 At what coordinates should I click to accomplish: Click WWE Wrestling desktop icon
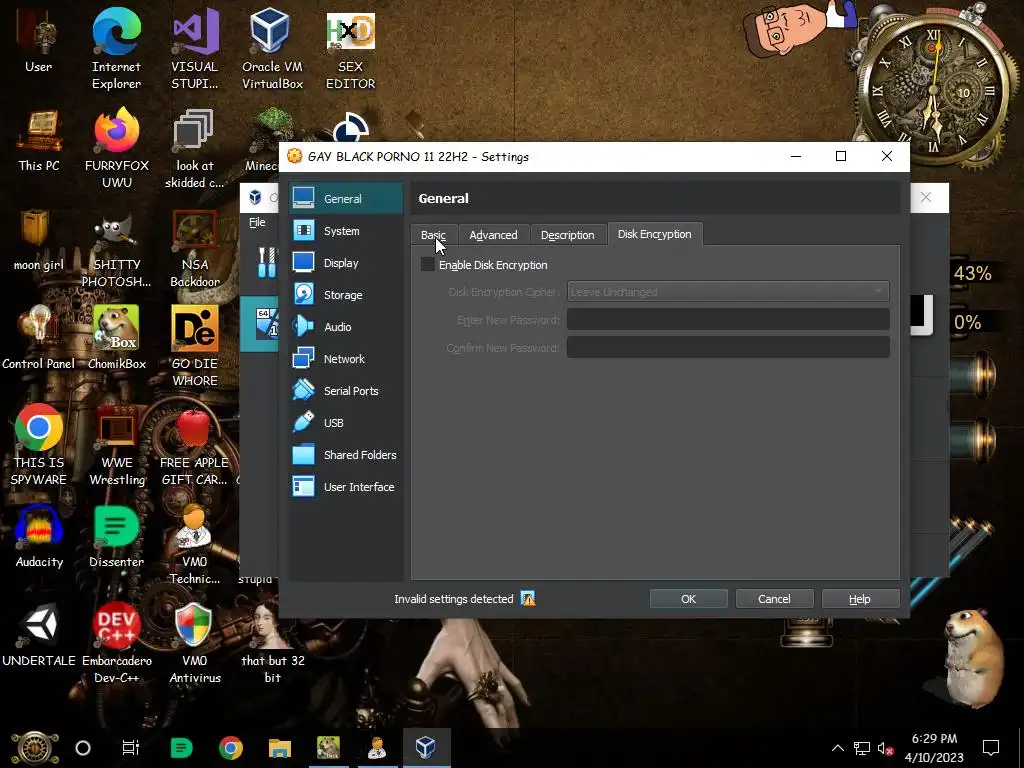click(116, 445)
